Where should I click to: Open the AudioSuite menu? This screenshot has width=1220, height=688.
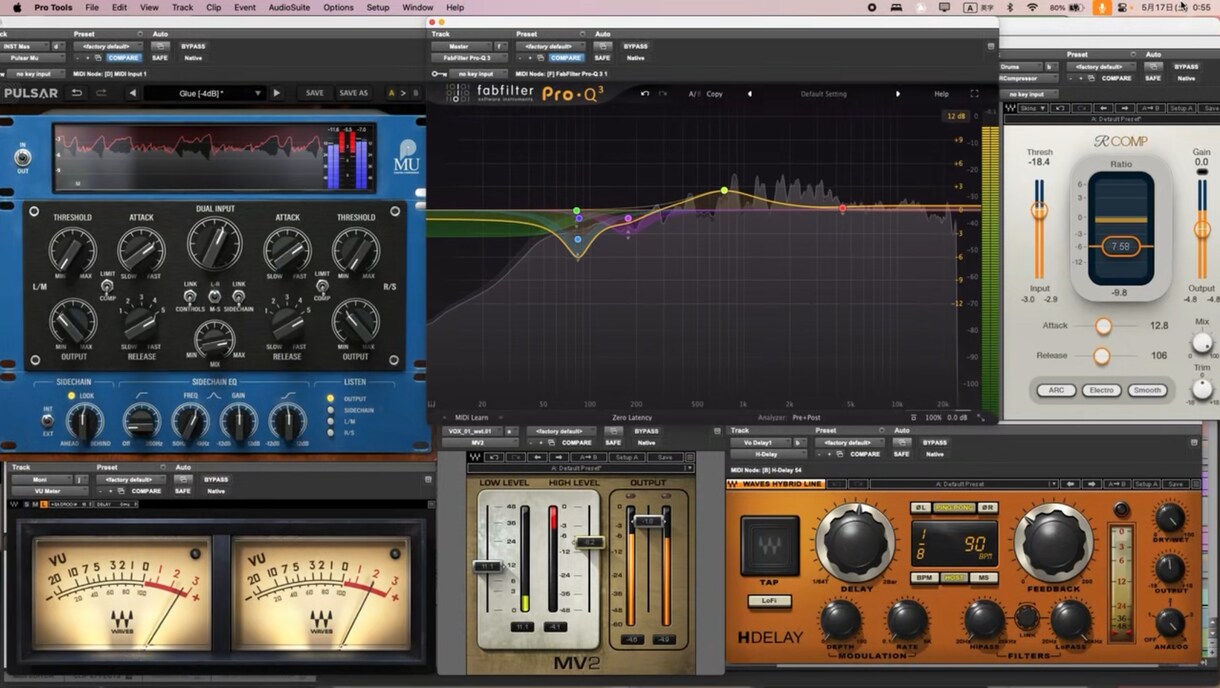click(289, 7)
